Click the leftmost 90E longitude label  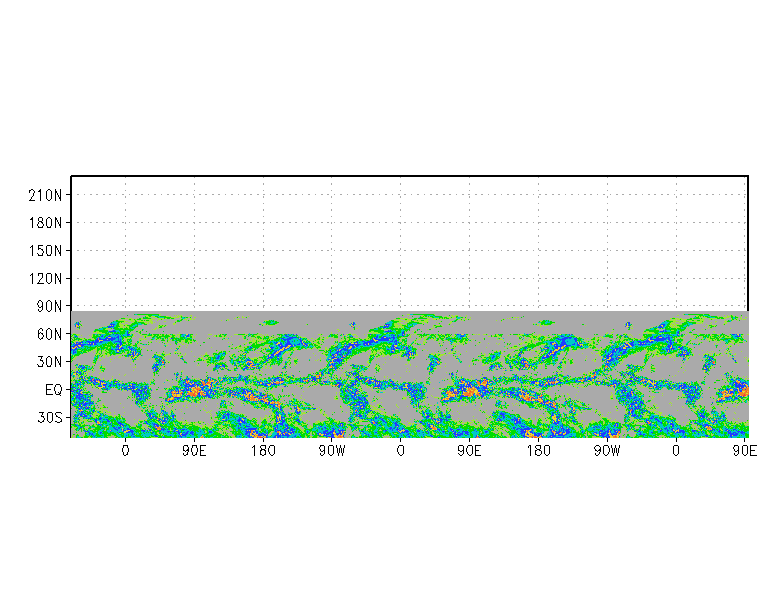194,451
